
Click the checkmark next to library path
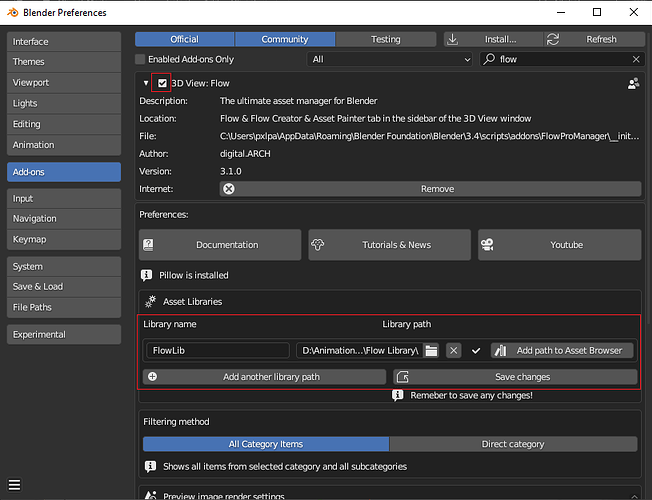tap(476, 351)
